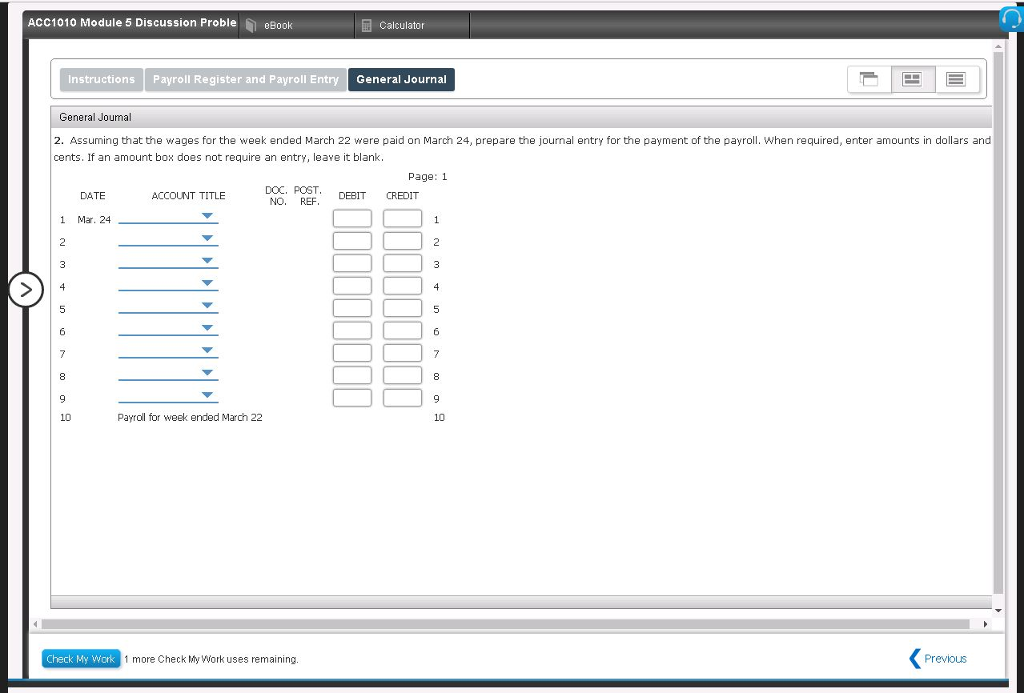Click the debit box on line 7
This screenshot has width=1024, height=693.
tap(352, 353)
